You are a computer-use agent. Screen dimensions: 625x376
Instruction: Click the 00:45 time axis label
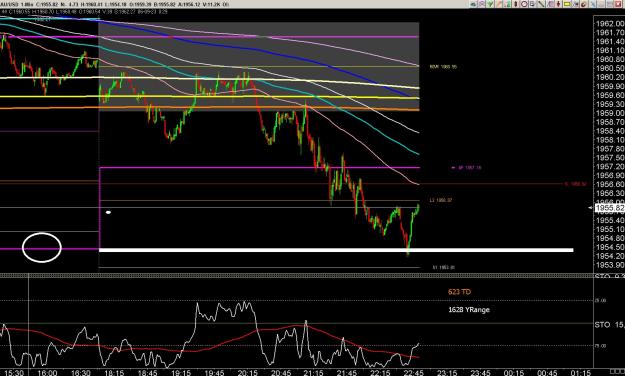click(547, 372)
